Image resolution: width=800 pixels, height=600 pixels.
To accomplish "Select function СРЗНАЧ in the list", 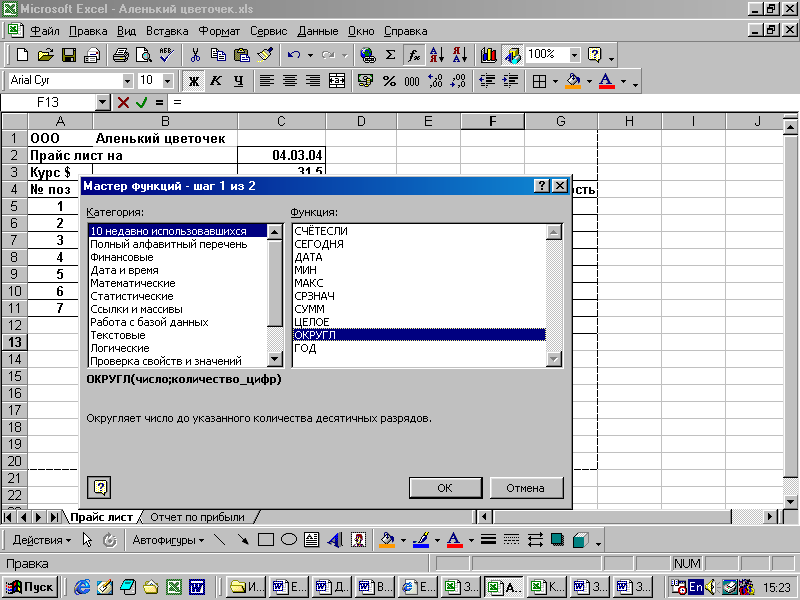I will (419, 296).
